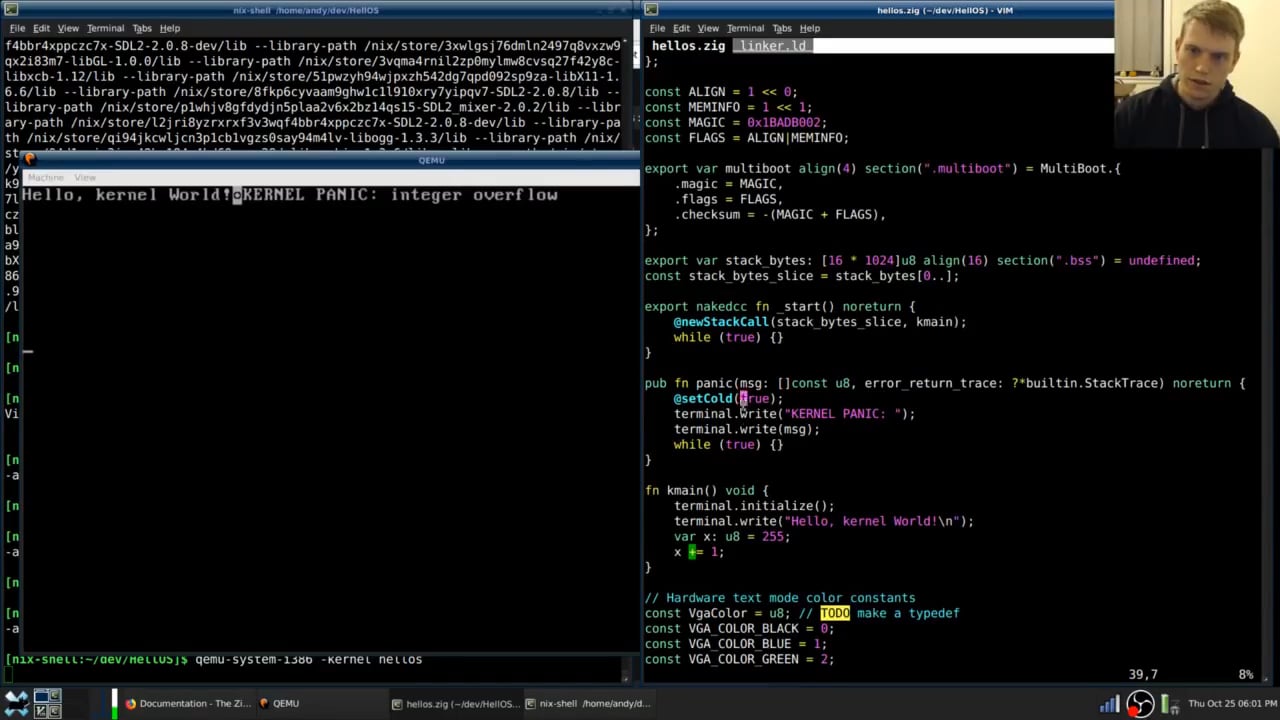Click the highlighted TODO comment in VIM

pyautogui.click(x=834, y=613)
